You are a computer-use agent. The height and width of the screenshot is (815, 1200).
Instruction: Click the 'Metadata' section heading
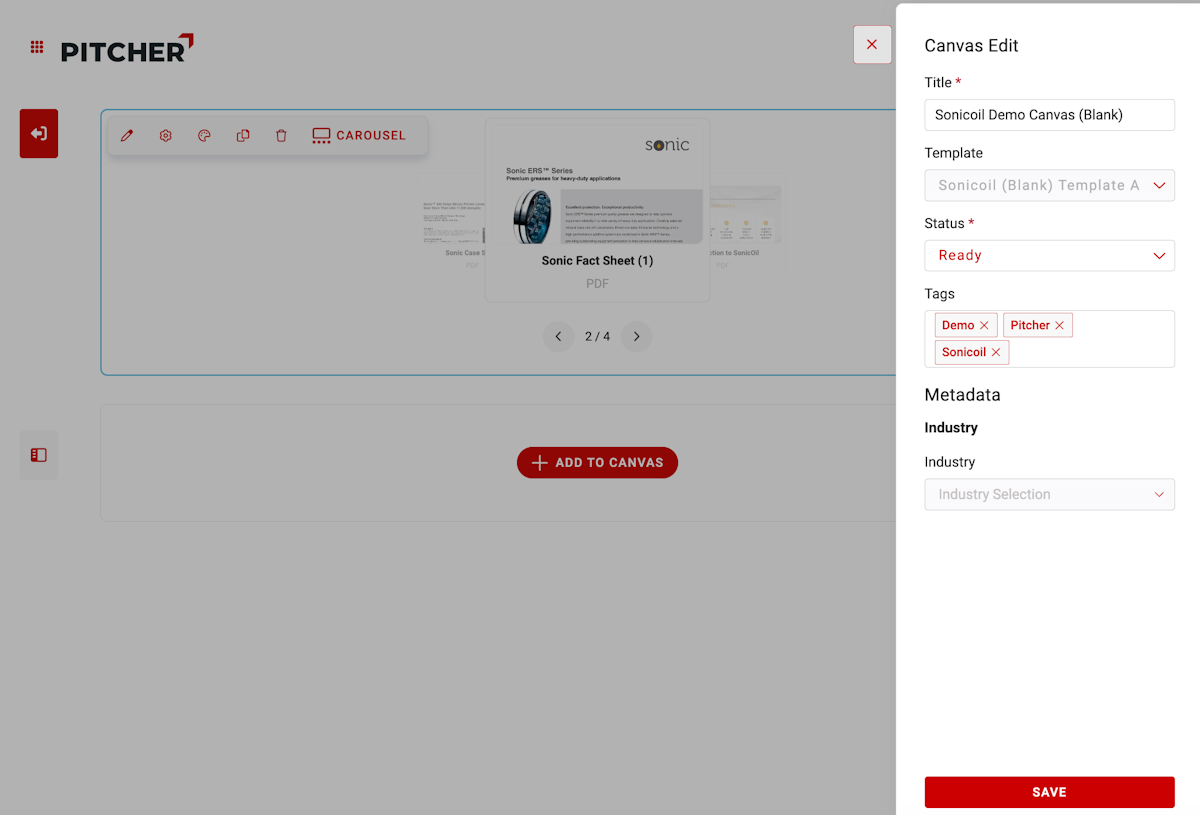pos(962,395)
